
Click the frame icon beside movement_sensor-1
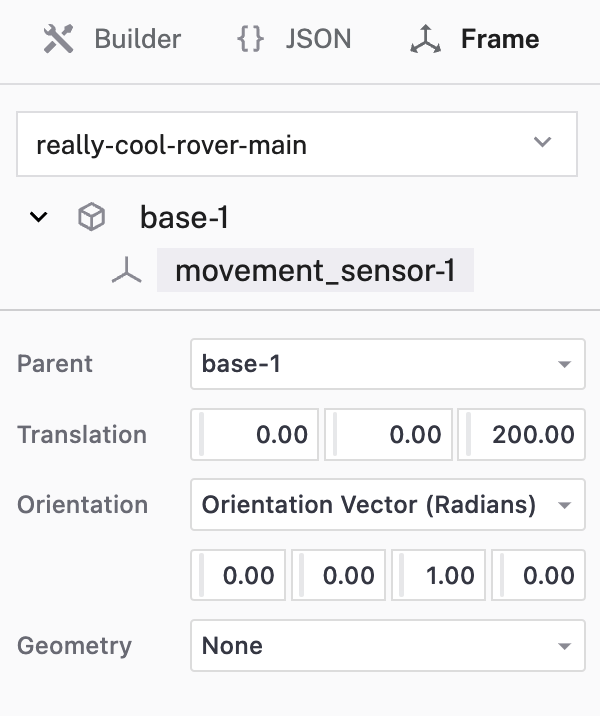click(x=126, y=271)
